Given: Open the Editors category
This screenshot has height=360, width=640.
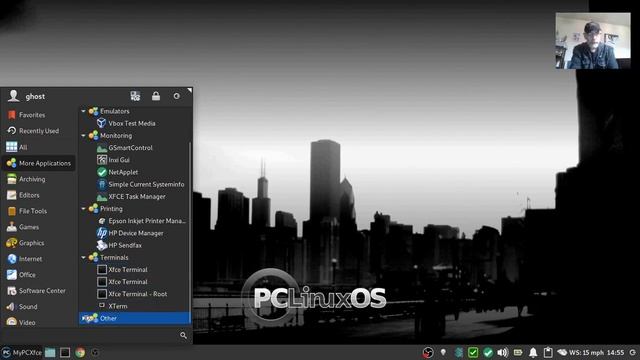Looking at the screenshot, I should 39,195.
